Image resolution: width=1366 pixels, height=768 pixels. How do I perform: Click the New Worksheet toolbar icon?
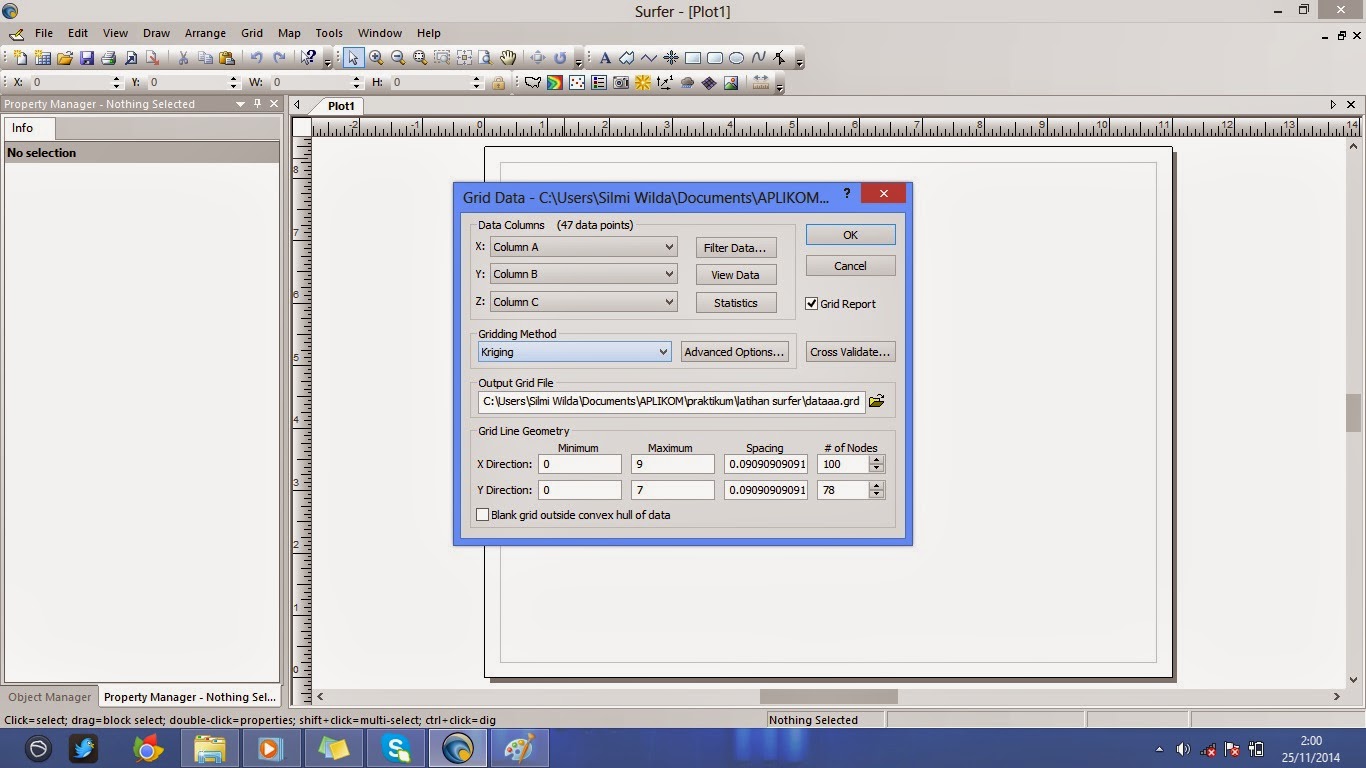[x=42, y=58]
